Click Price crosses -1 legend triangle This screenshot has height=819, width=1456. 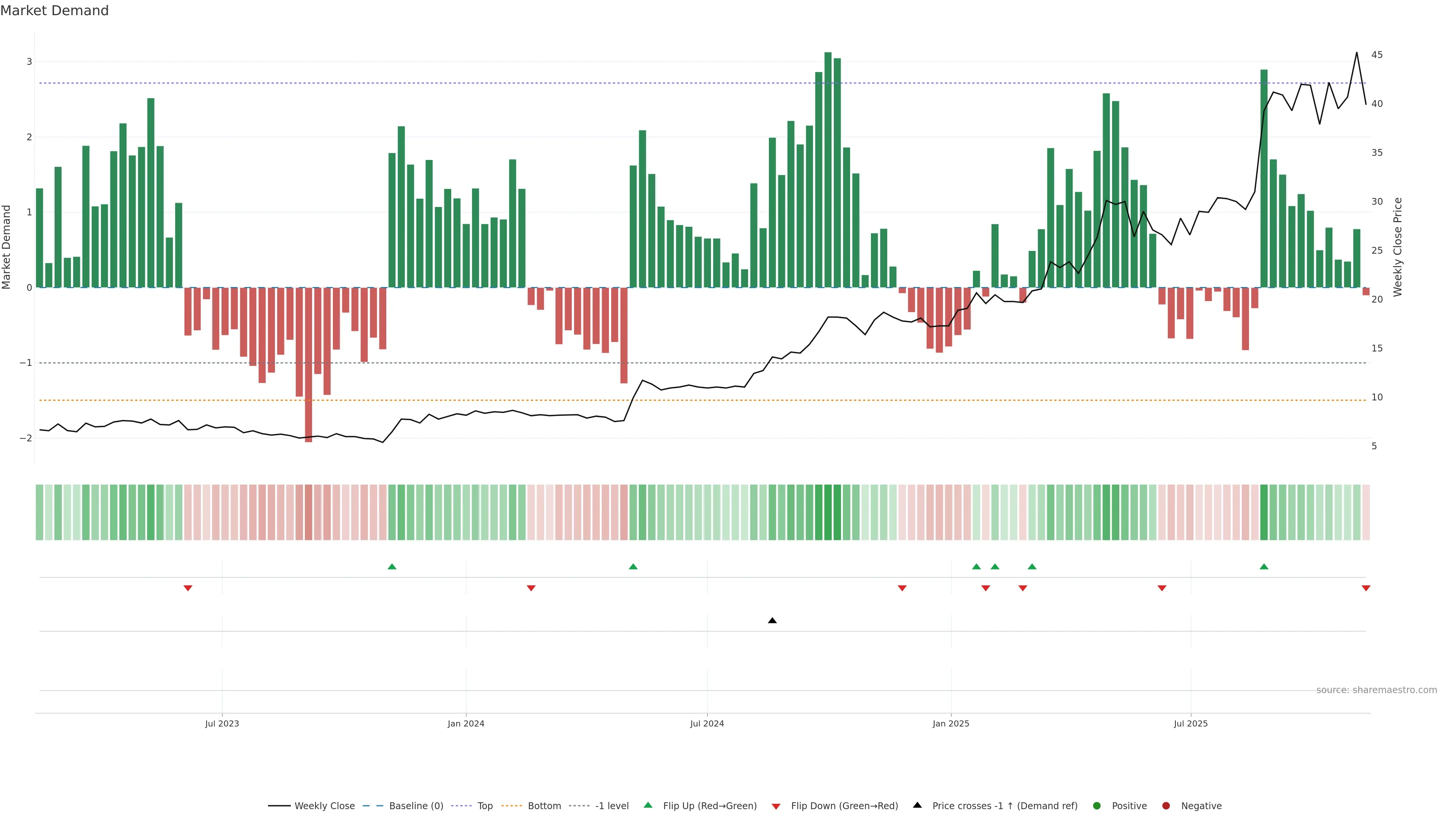pyautogui.click(x=917, y=805)
